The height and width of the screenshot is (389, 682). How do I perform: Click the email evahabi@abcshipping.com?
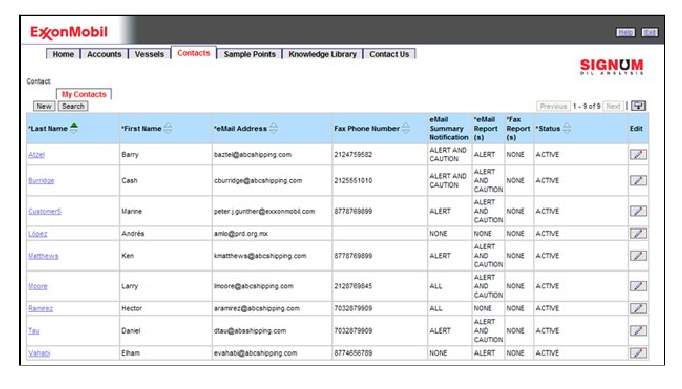pyautogui.click(x=255, y=353)
